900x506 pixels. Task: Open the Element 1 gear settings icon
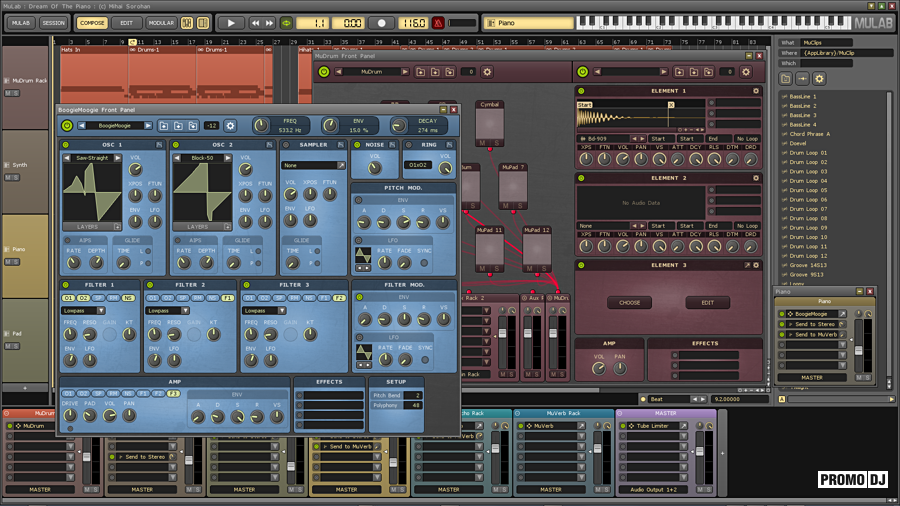tap(754, 90)
